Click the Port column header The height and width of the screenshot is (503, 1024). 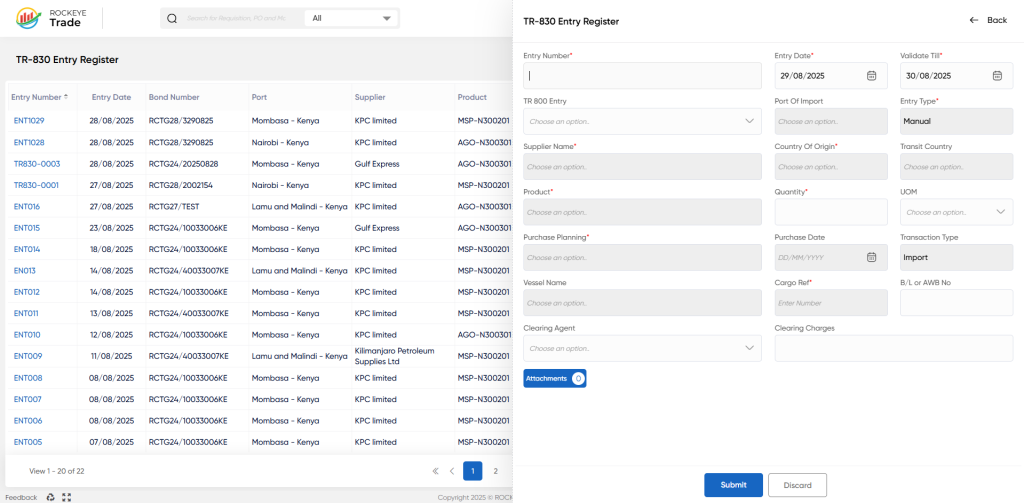coord(259,97)
